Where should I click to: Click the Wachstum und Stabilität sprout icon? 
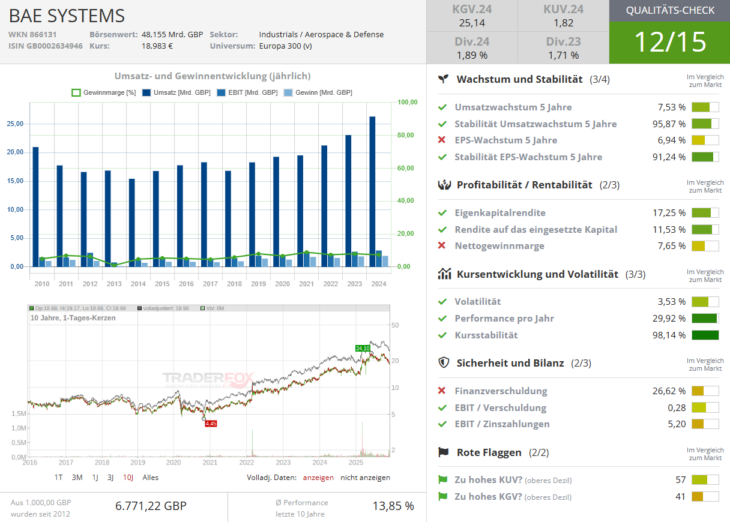443,79
